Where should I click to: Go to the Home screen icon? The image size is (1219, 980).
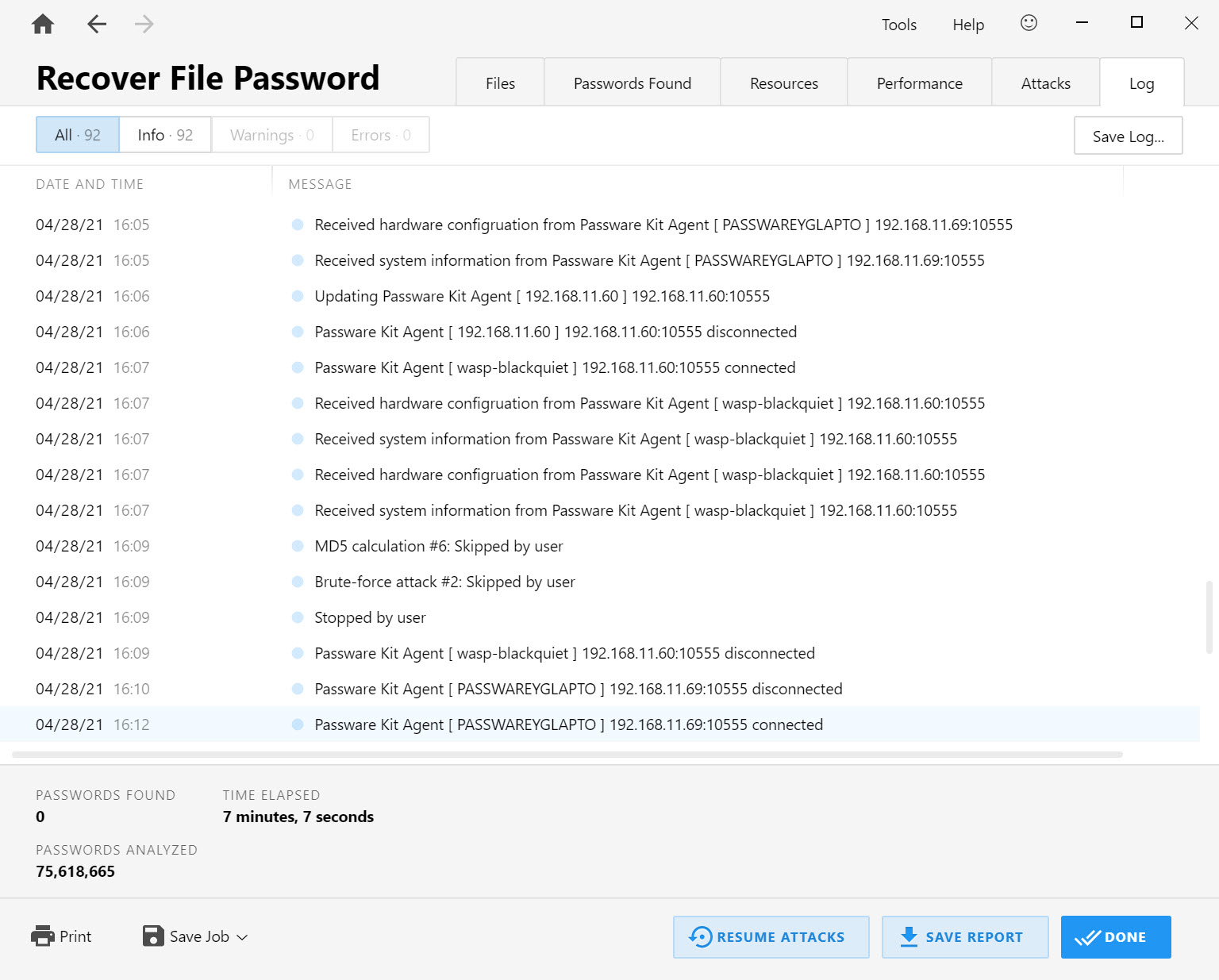pos(43,24)
